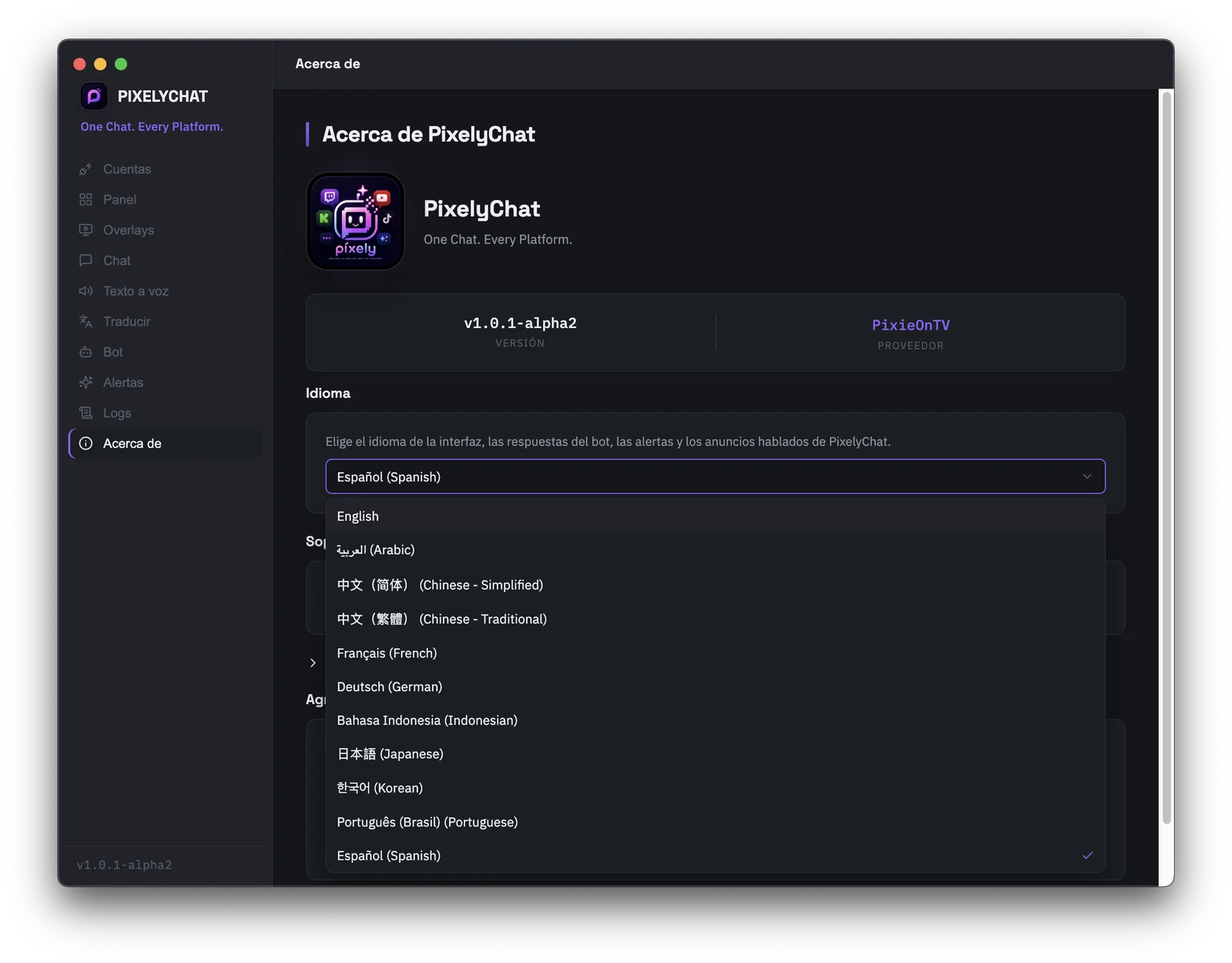Select the Japanese language option
This screenshot has width=1232, height=963.
point(715,754)
